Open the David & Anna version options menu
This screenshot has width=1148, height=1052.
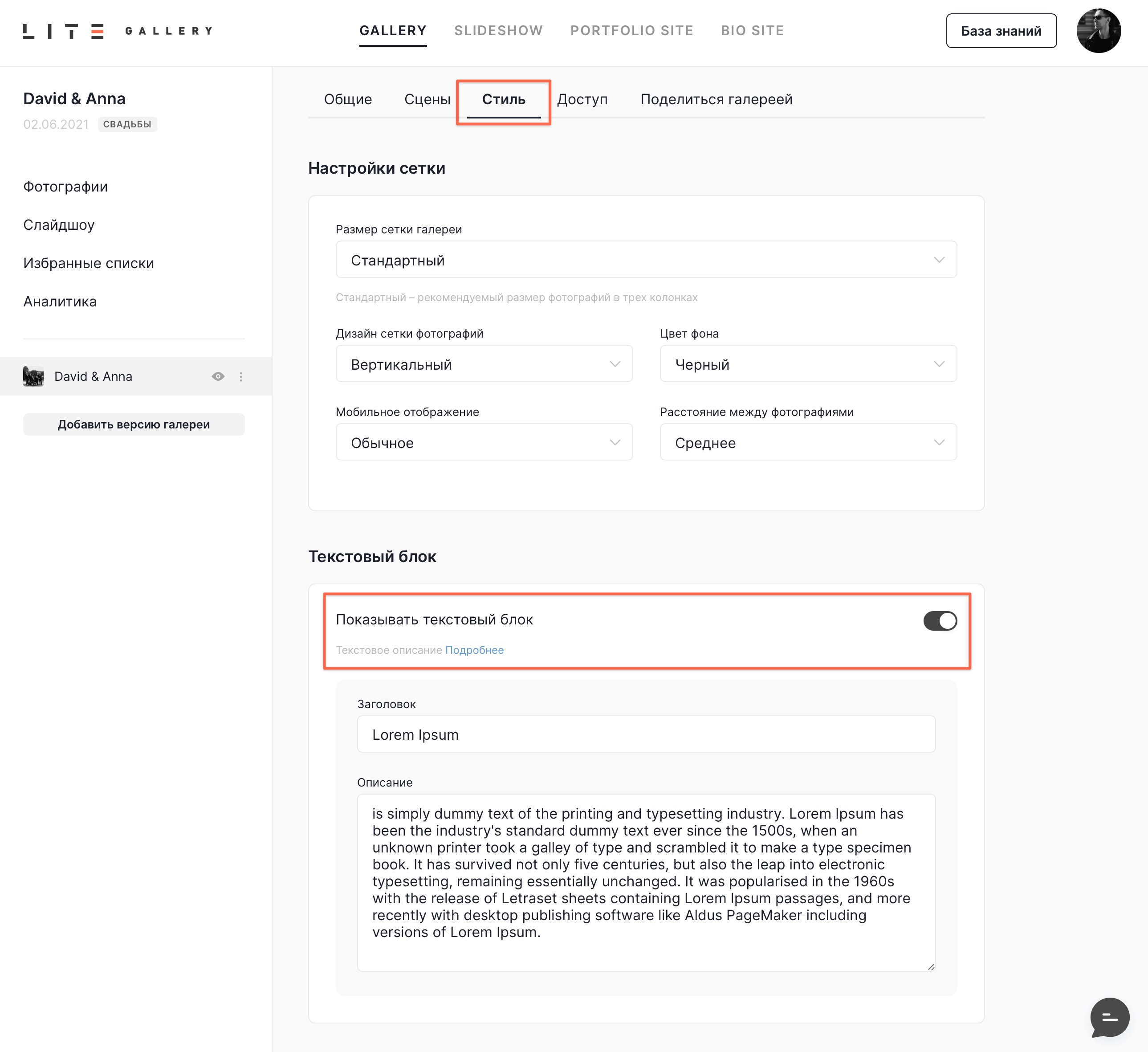pos(241,376)
